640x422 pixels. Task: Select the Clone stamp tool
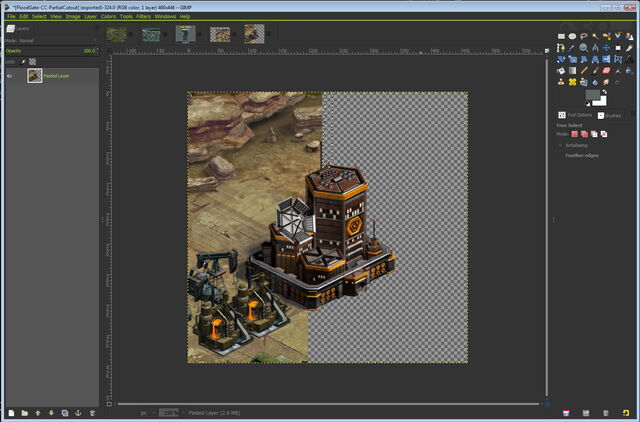pyautogui.click(x=561, y=82)
